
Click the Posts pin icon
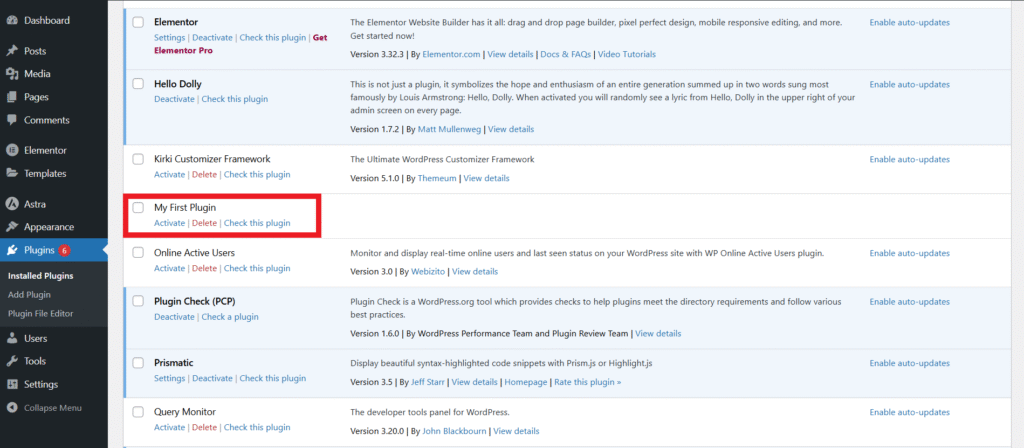coord(12,51)
